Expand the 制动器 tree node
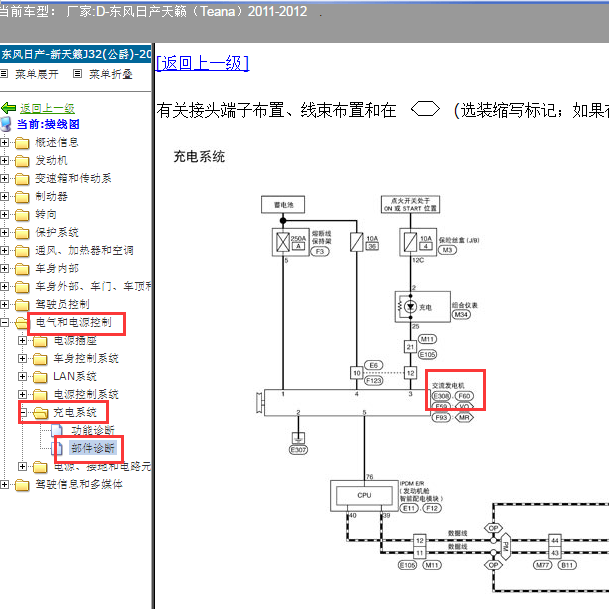The image size is (609, 609). (4, 197)
